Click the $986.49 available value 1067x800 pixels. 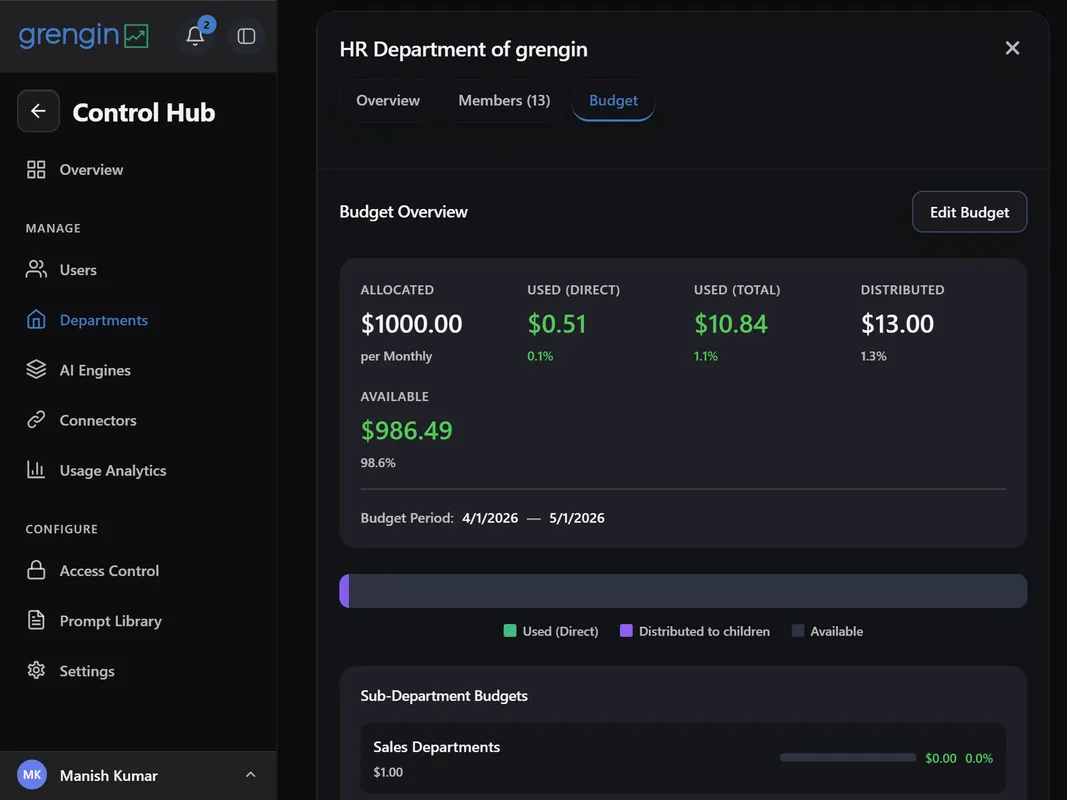[x=406, y=431]
